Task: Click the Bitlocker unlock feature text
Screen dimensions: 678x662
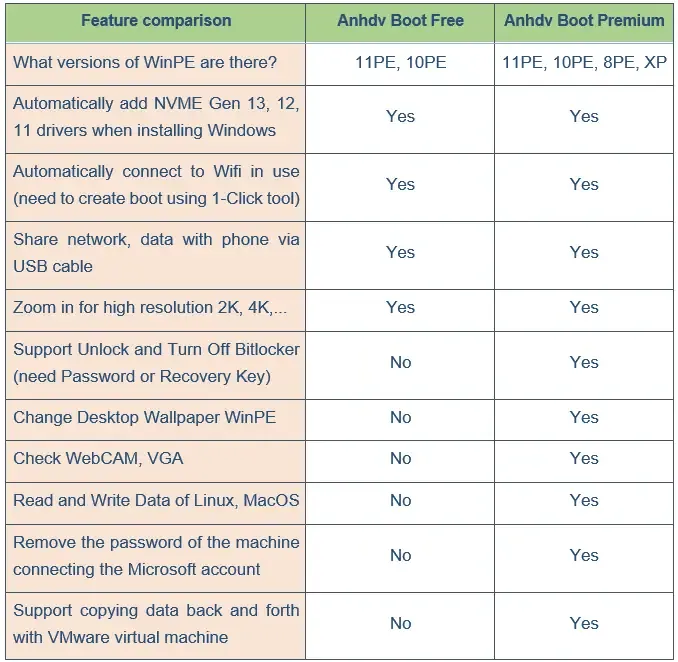Action: [x=156, y=363]
